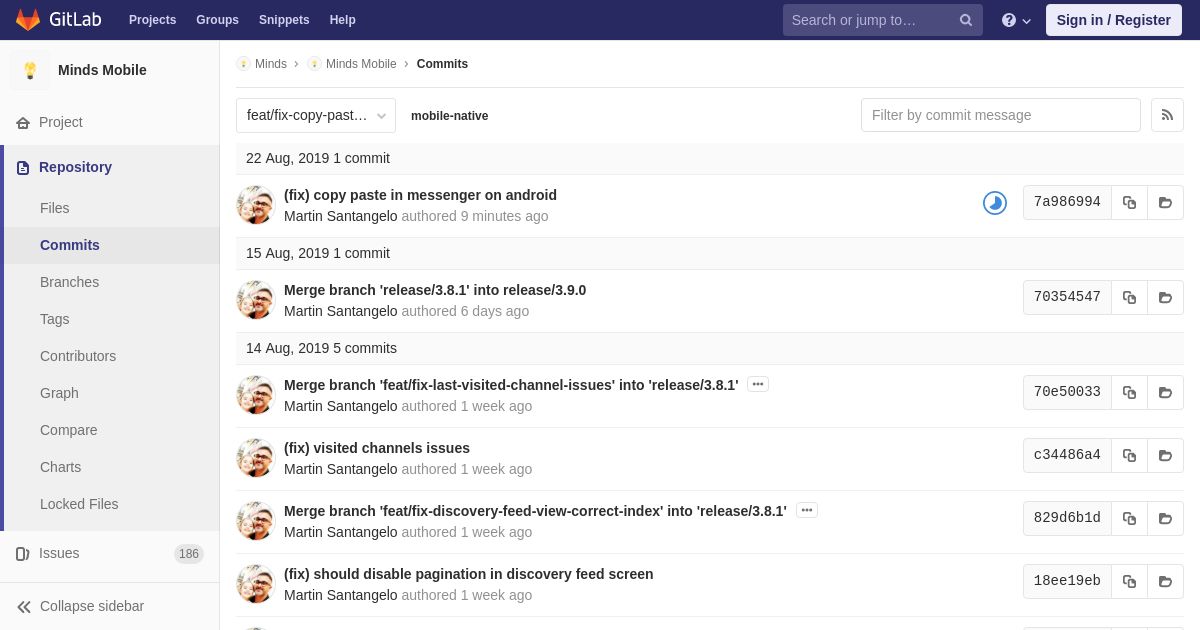Copy commit SHA c34486a4 to clipboard
Viewport: 1200px width, 630px height.
1129,455
